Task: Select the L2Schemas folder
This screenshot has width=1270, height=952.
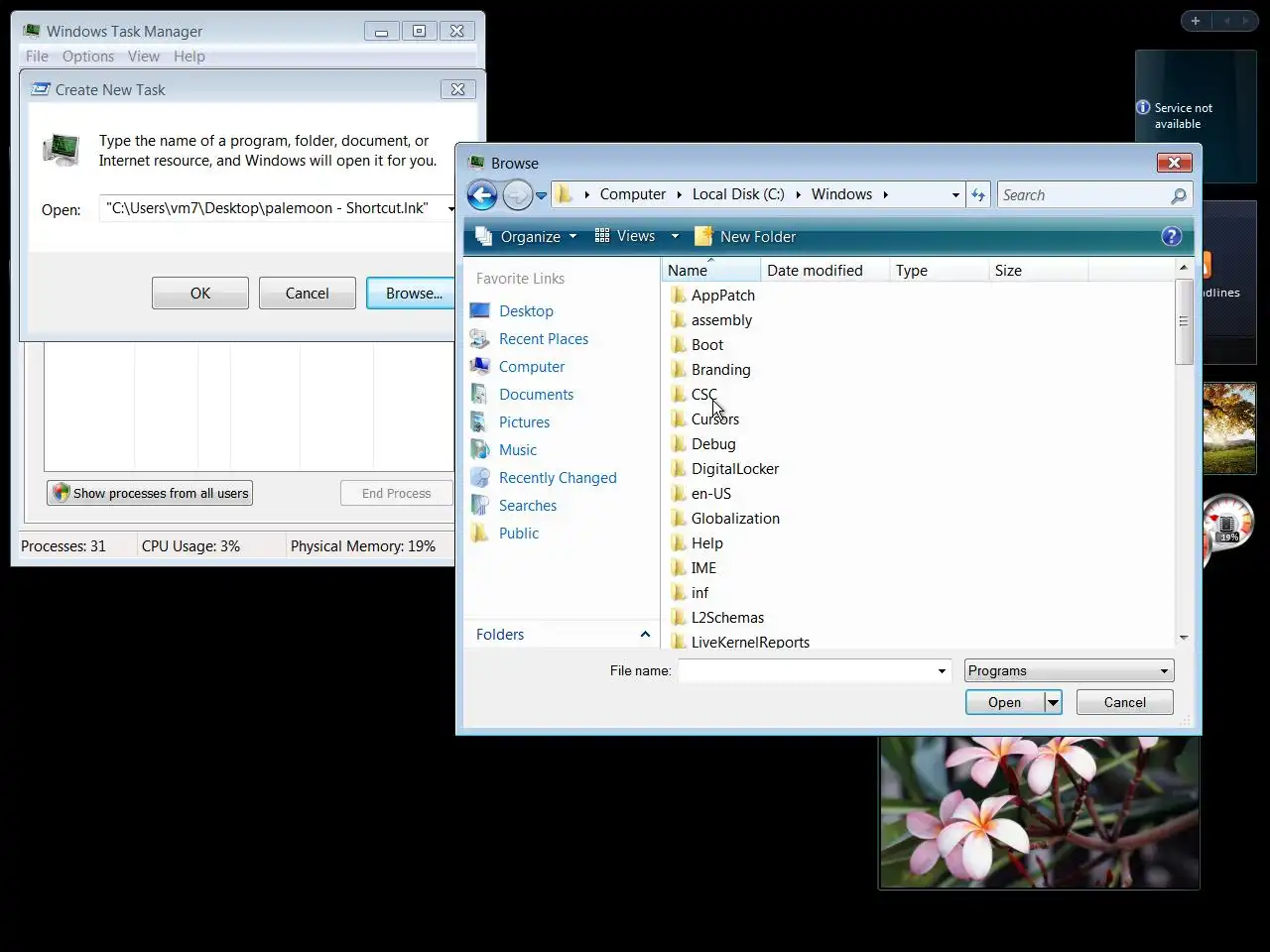Action: [727, 618]
